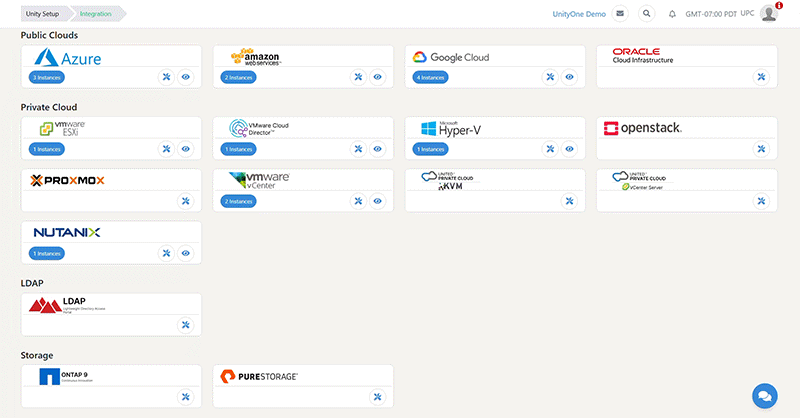View Amazon Web Services instances eye icon
The width and height of the screenshot is (800, 418).
point(378,77)
